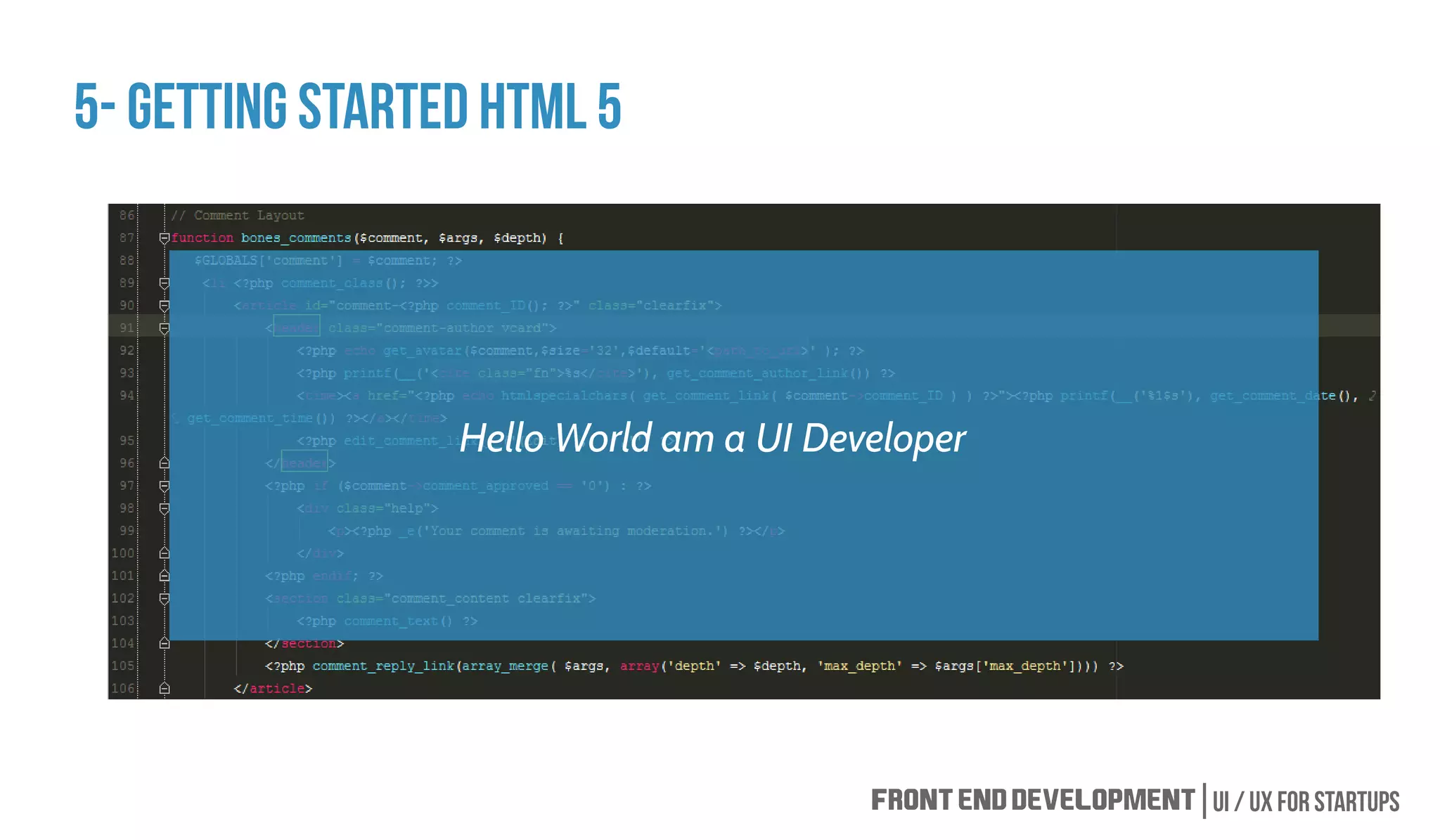
Task: Click 'Hello World am a UI Developer' text
Action: click(x=712, y=439)
